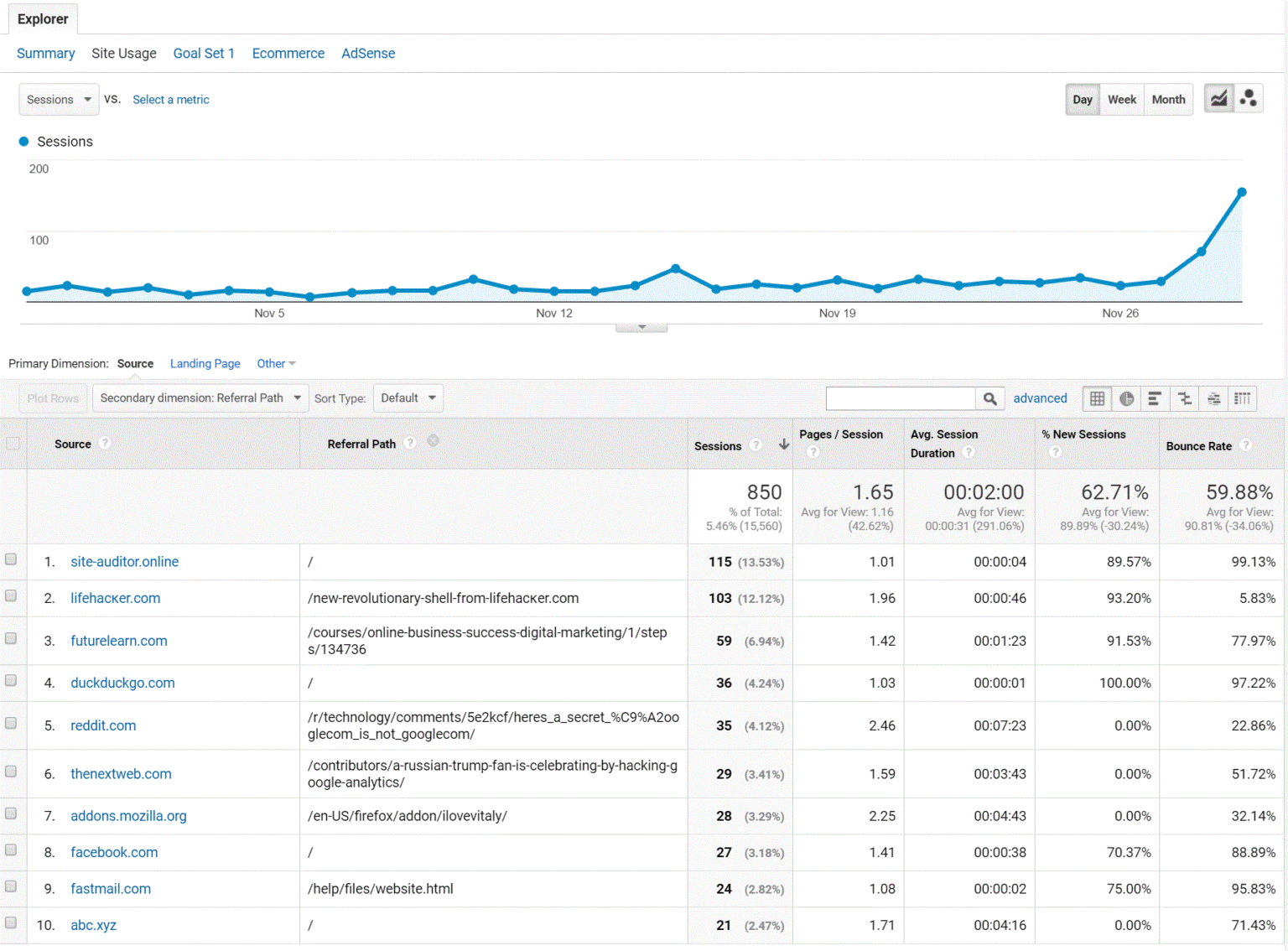Open the motion chart view
Image resolution: width=1288 pixels, height=951 pixels.
click(1249, 98)
